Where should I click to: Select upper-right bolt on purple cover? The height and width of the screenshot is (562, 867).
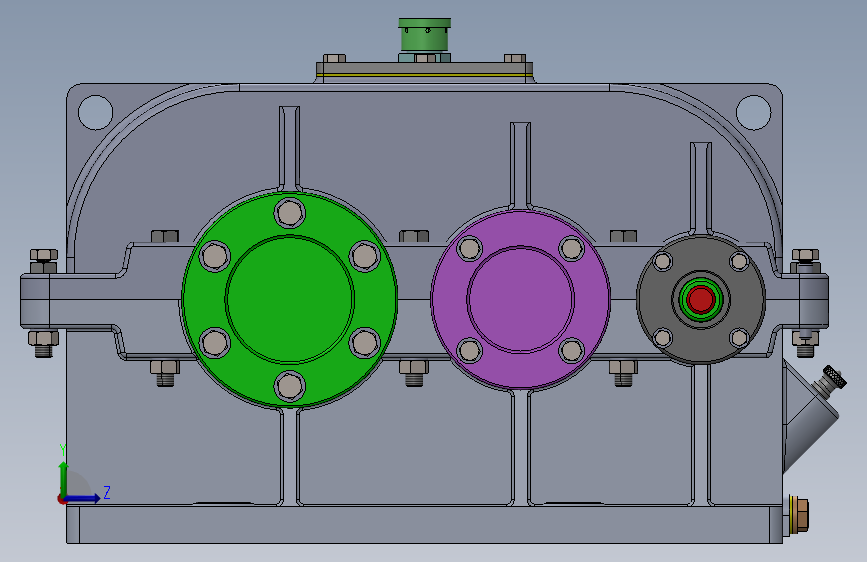coord(572,248)
